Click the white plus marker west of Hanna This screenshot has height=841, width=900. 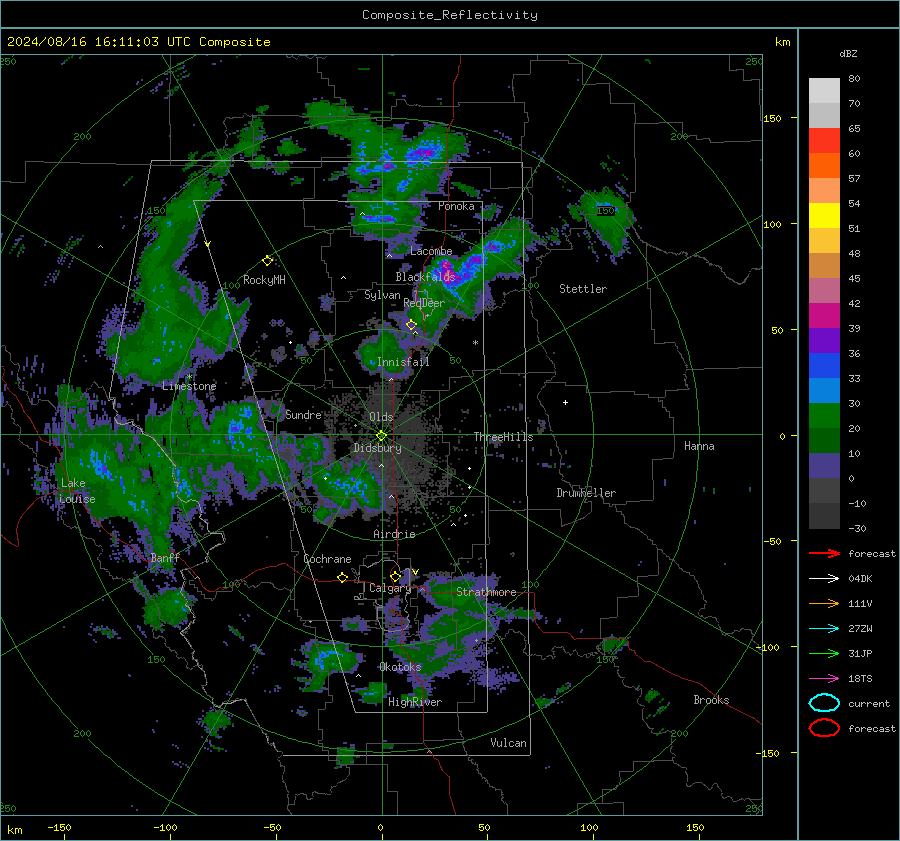click(x=565, y=402)
